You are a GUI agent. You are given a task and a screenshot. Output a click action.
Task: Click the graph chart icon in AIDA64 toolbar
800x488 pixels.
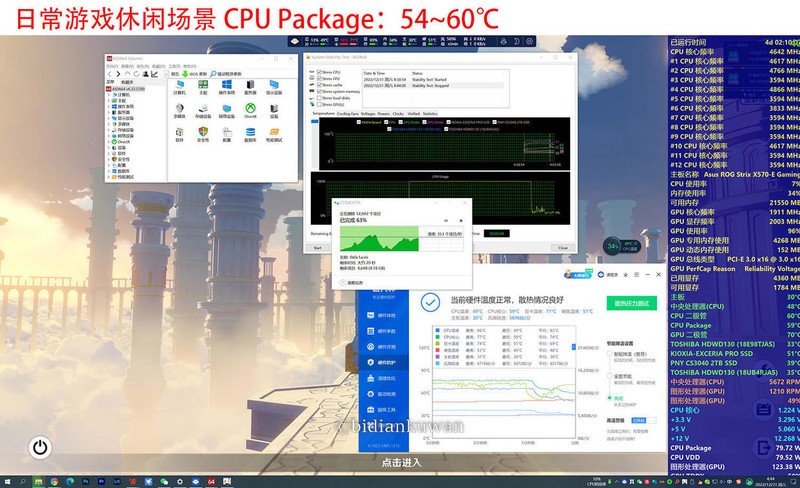pos(154,74)
